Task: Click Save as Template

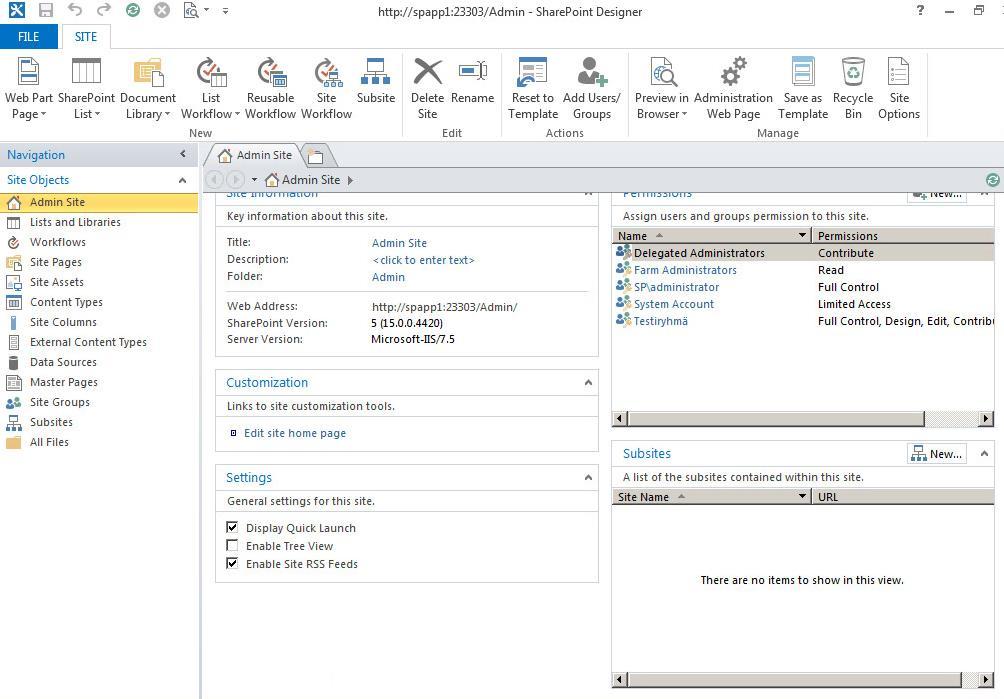Action: (x=803, y=89)
